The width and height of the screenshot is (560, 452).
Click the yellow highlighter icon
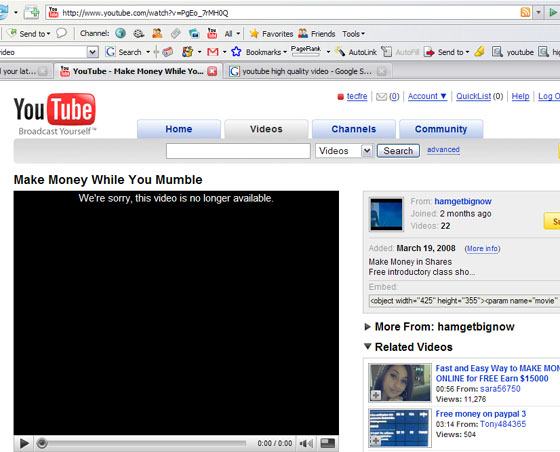coord(480,52)
